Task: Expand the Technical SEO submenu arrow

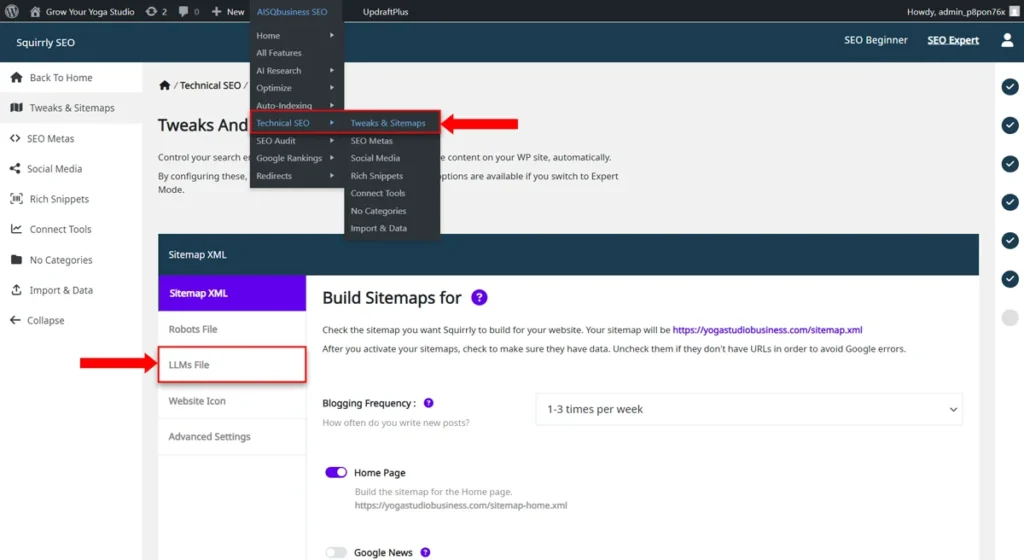Action: pos(332,123)
